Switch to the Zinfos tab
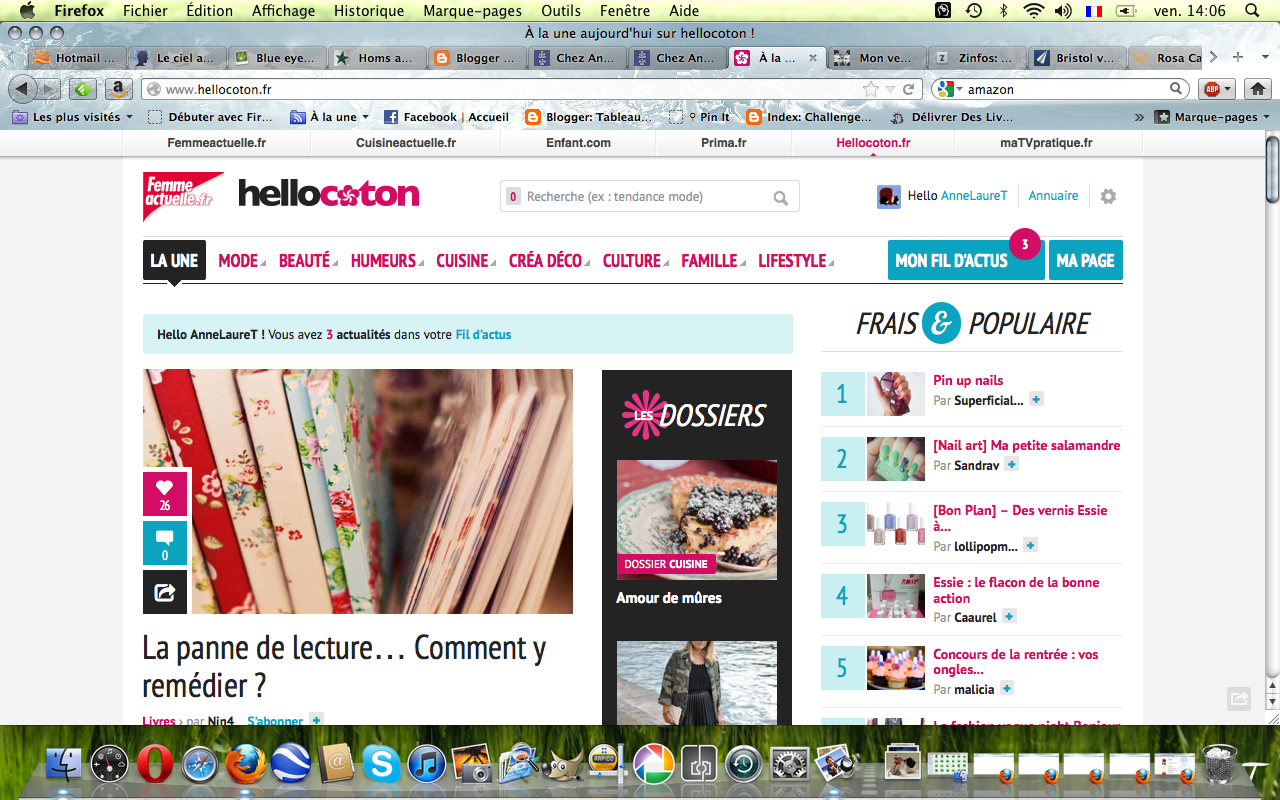Image resolution: width=1280 pixels, height=800 pixels. [x=976, y=58]
